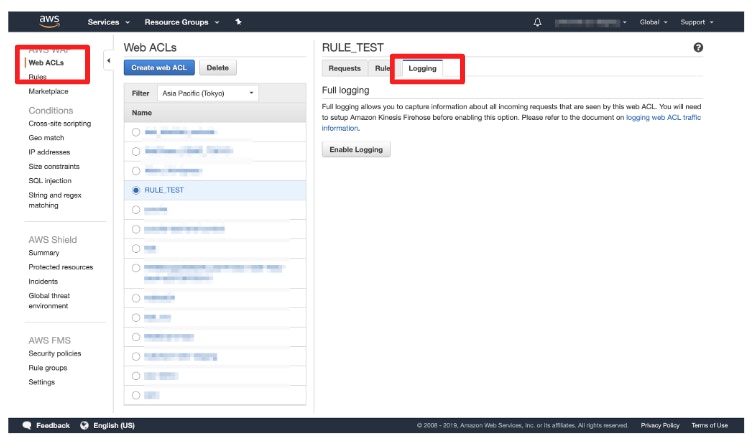756x446 pixels.
Task: Open SQL injection conditions
Action: [50, 181]
